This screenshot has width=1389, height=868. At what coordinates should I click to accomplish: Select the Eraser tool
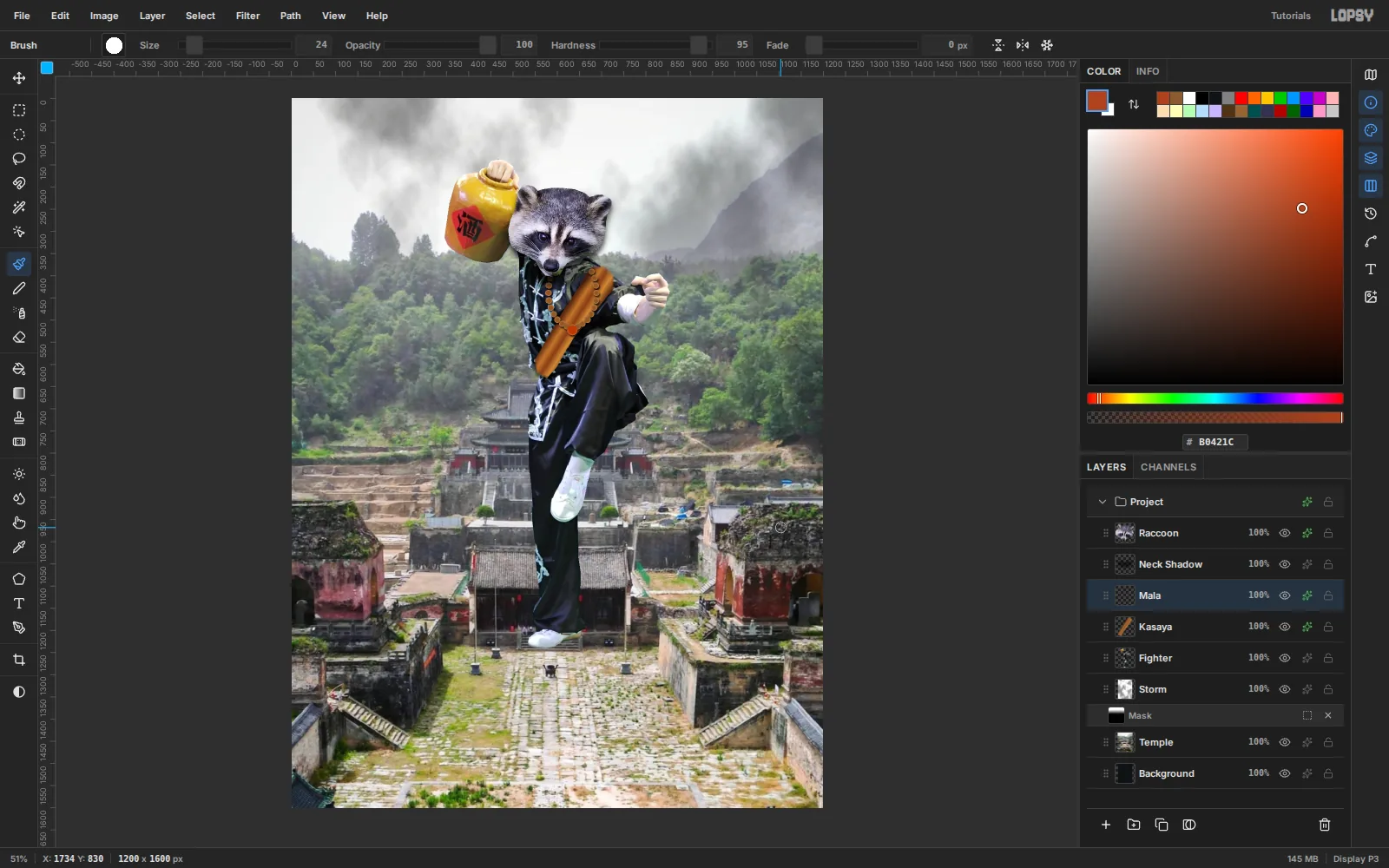pos(19,337)
